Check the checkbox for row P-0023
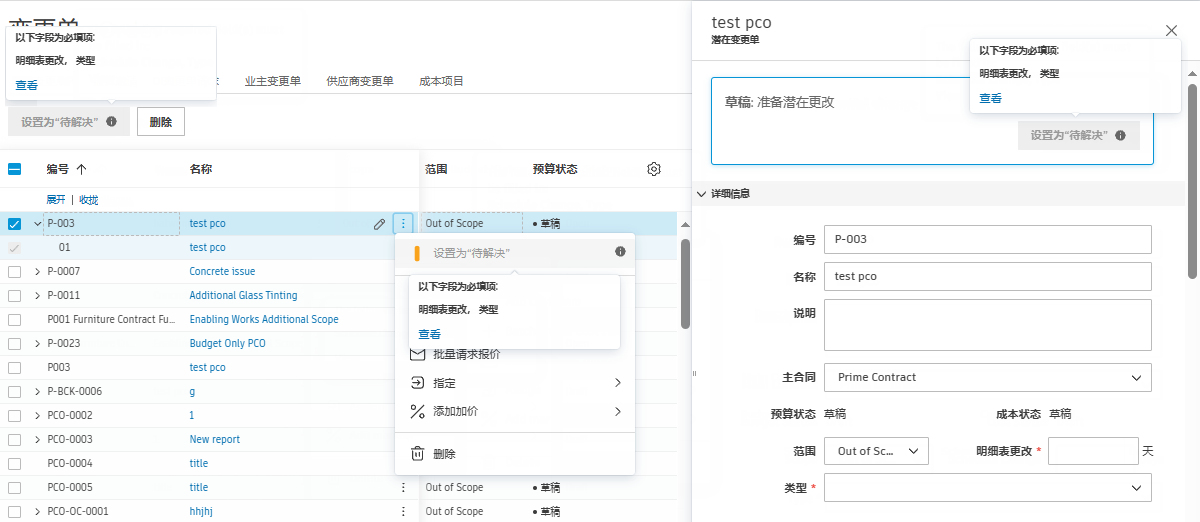This screenshot has width=1200, height=522. coord(15,344)
